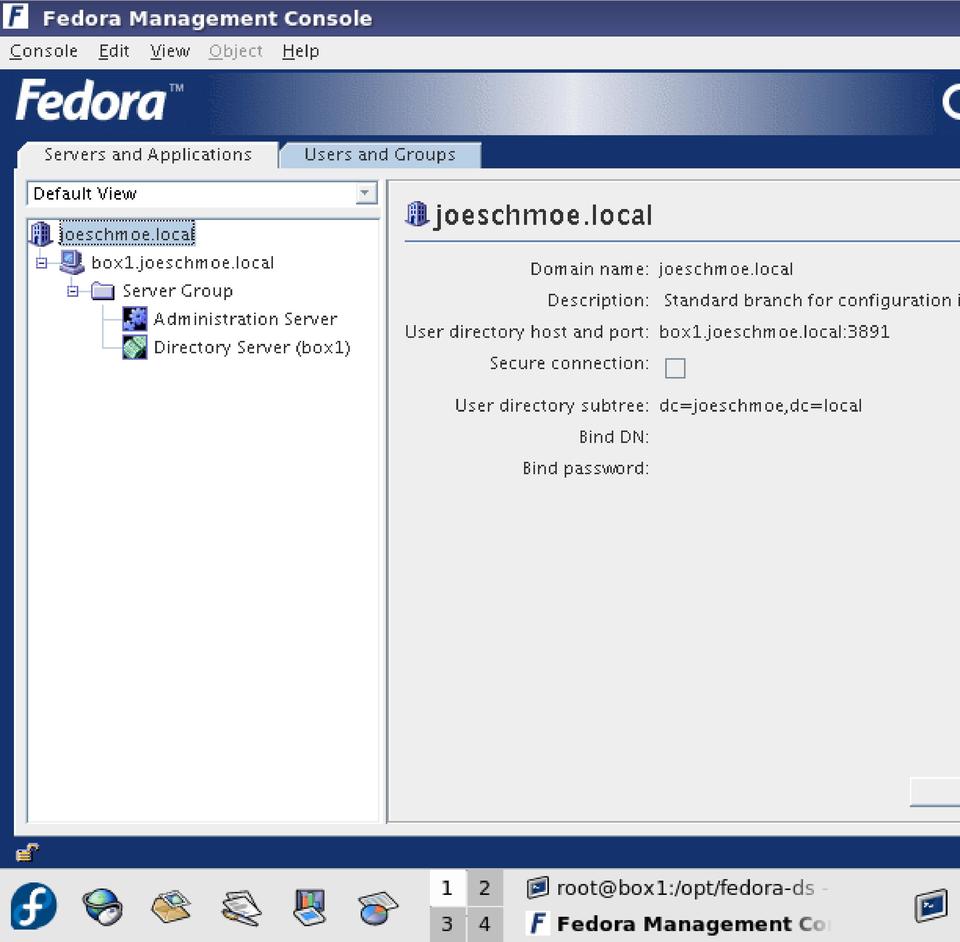
Task: Open the Help menu
Action: click(301, 51)
